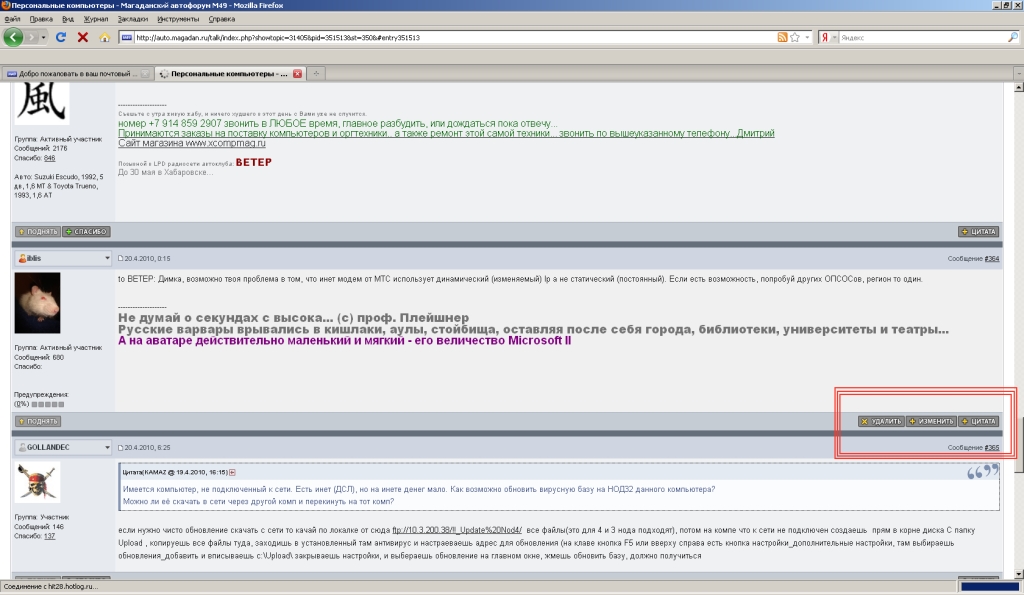
Task: Open the Инструменты menu
Action: (178, 18)
